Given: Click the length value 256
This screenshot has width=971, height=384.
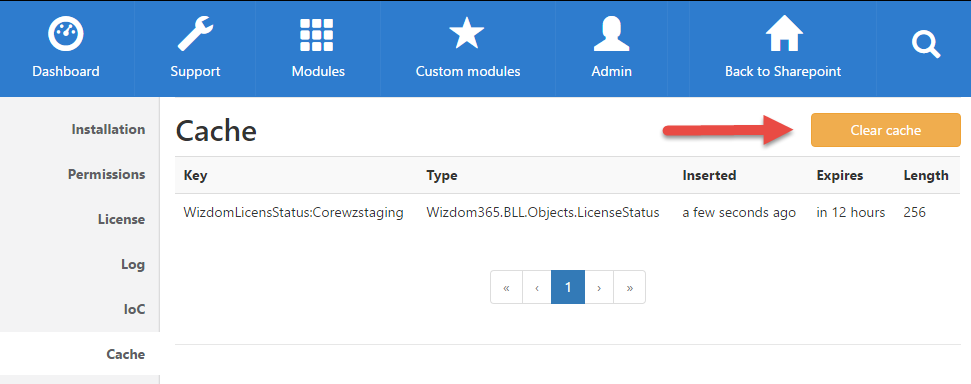Looking at the screenshot, I should [x=915, y=212].
